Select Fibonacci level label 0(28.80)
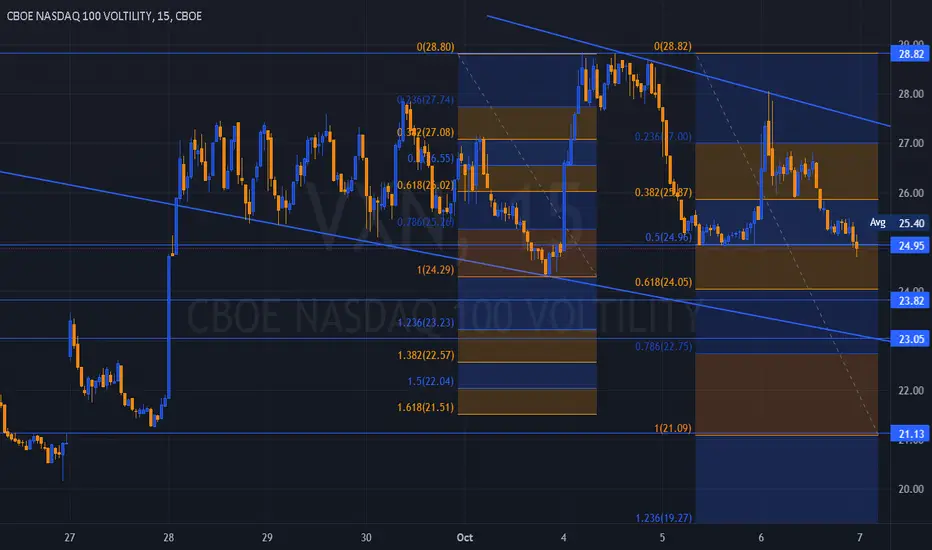 [x=435, y=46]
